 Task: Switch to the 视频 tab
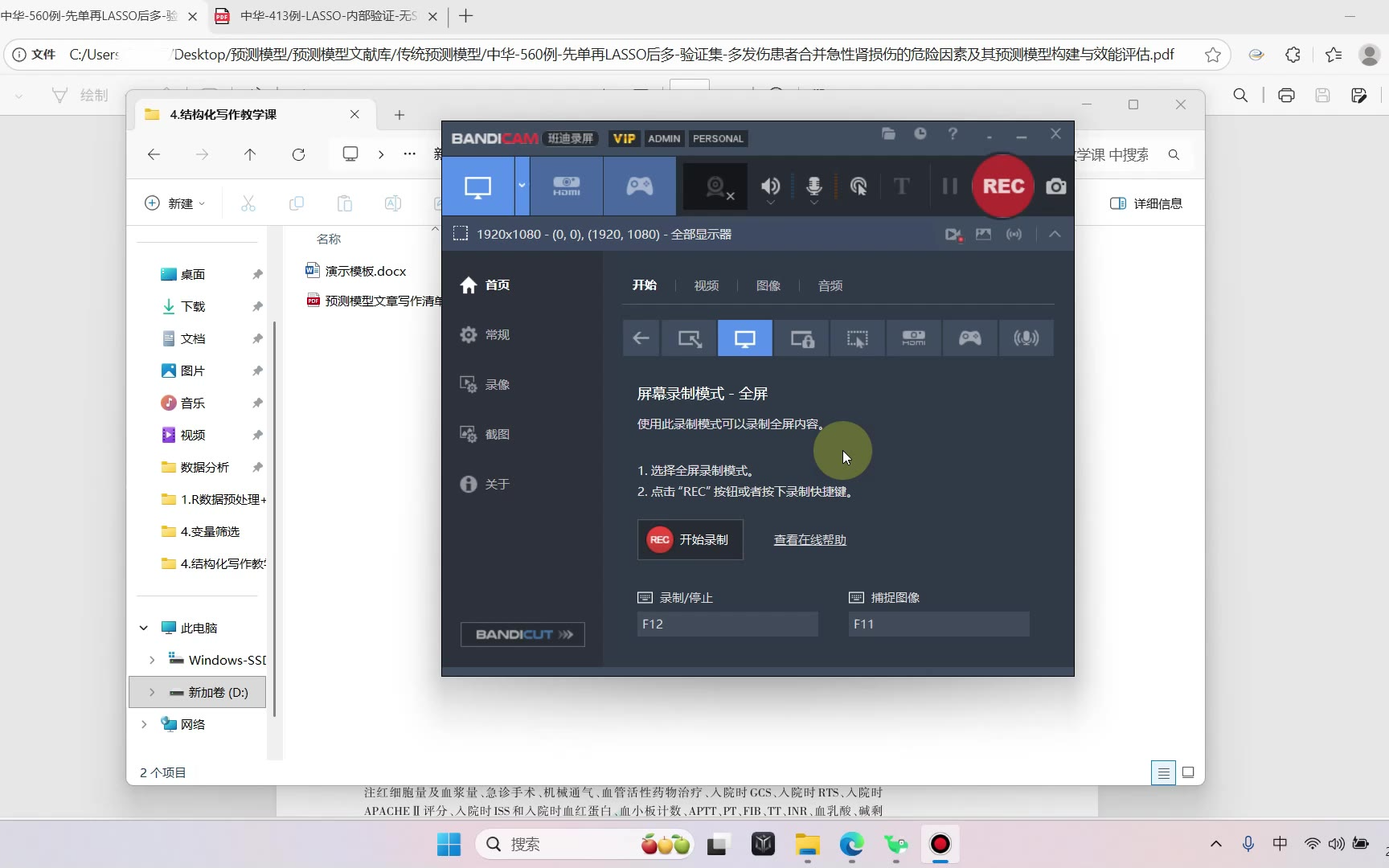click(706, 285)
